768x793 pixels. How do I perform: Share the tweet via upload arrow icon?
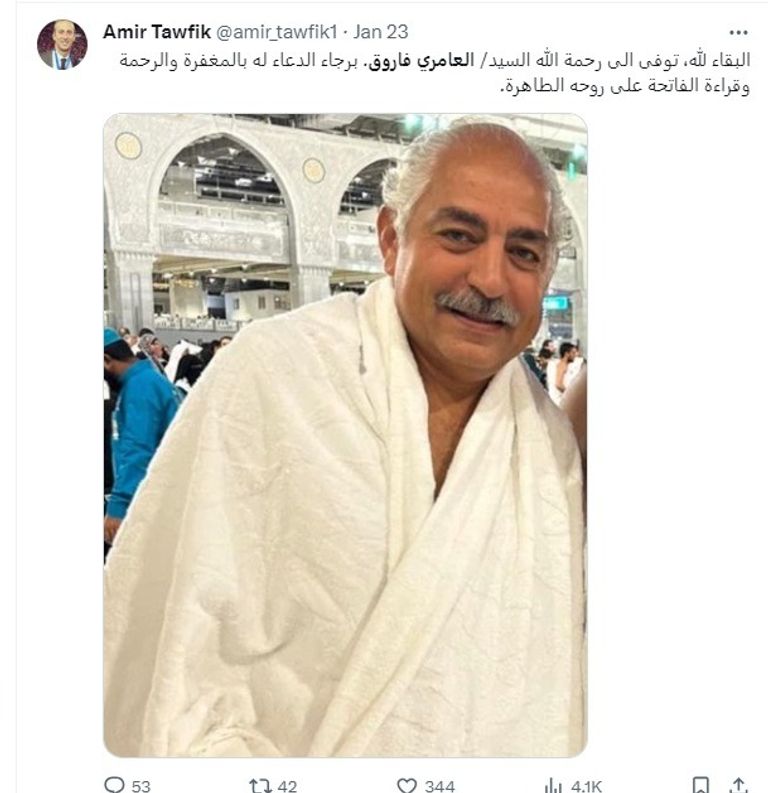point(739,785)
